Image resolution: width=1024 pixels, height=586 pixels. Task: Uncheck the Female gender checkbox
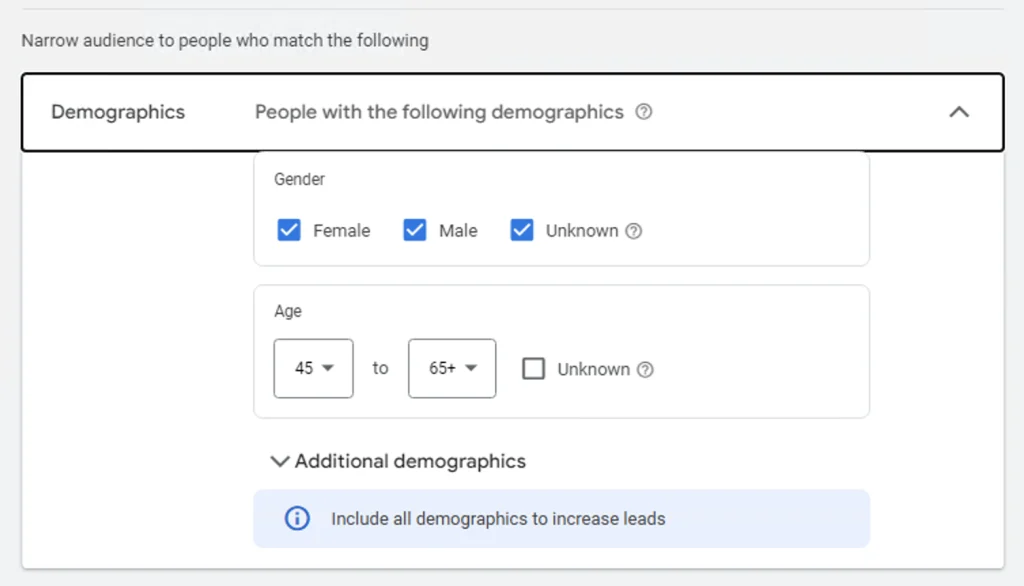point(289,230)
